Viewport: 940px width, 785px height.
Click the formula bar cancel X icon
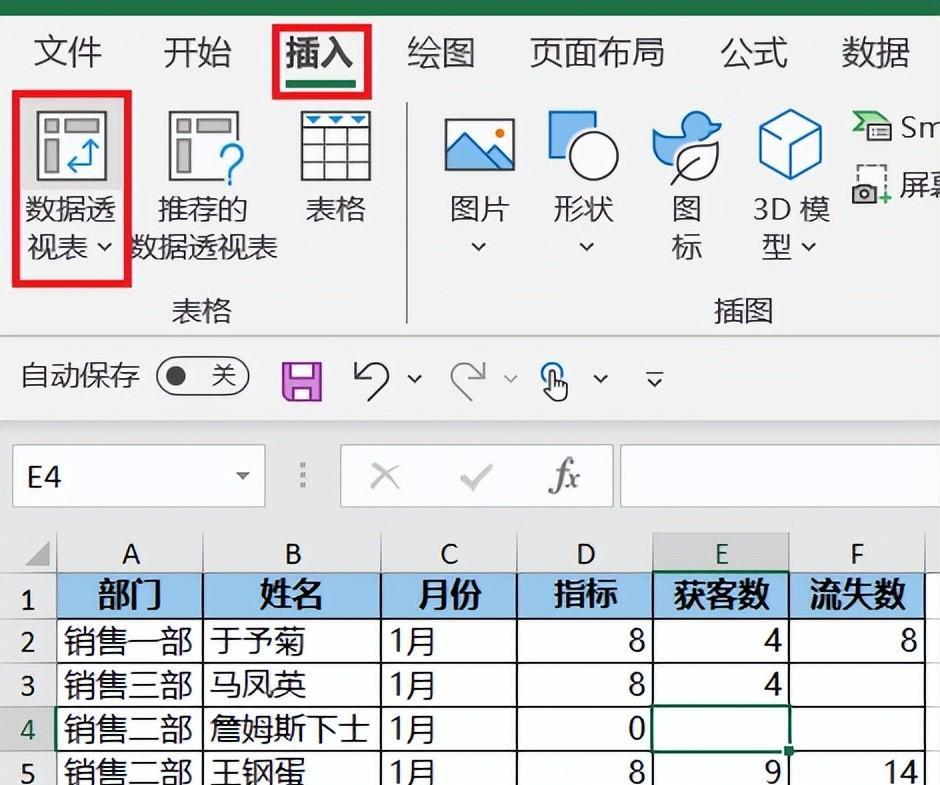385,477
